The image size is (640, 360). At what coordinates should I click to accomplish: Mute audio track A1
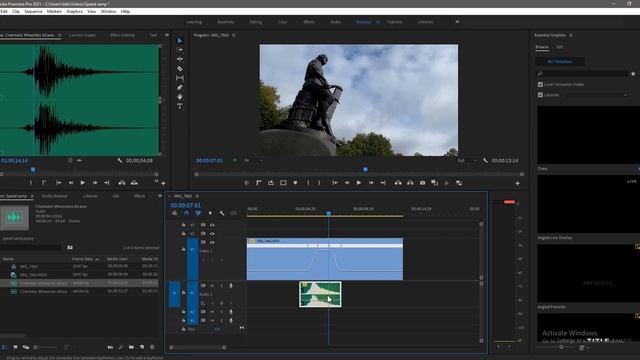tap(212, 286)
